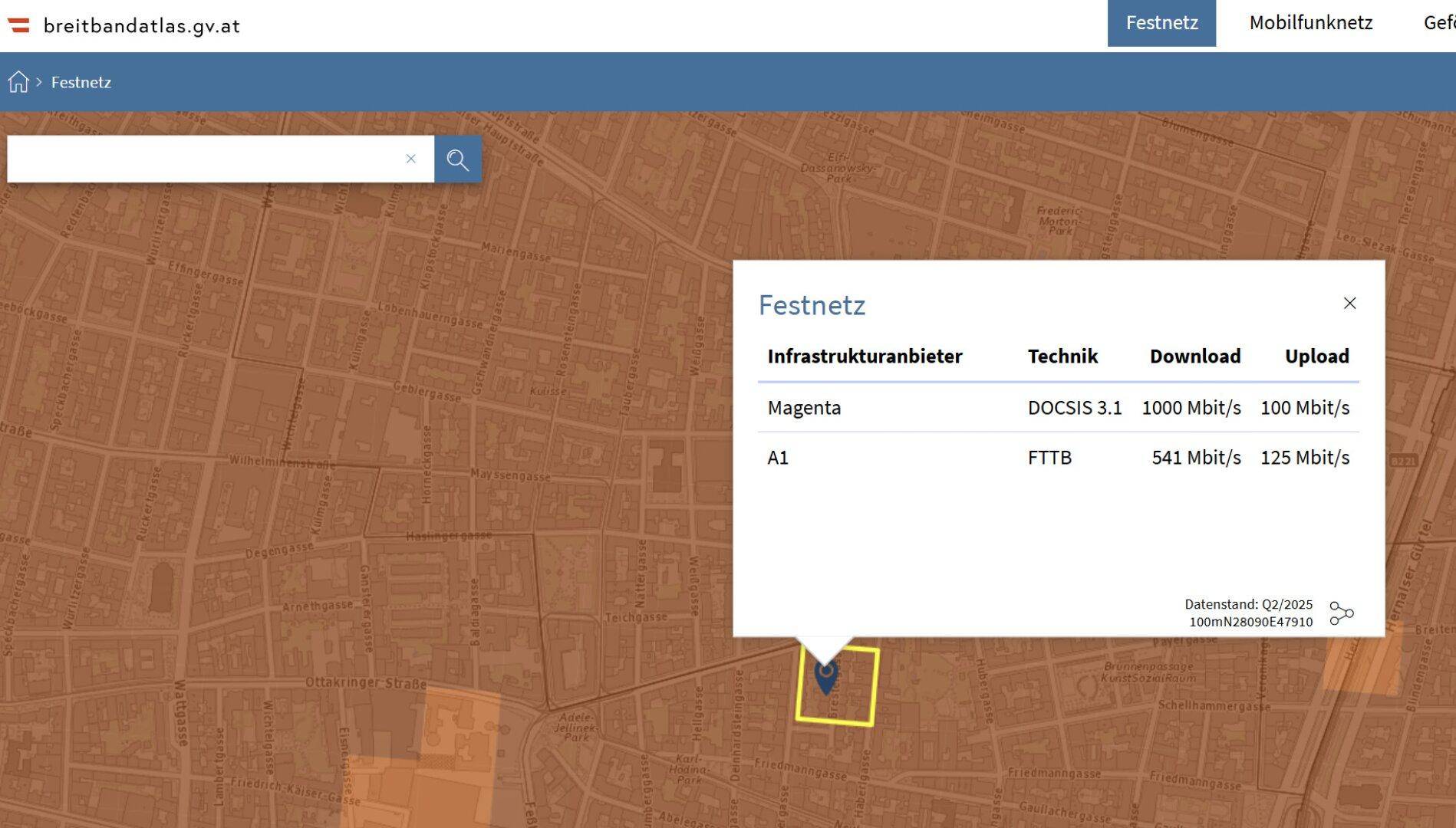1456x828 pixels.
Task: Open the breitbandatlas.gv.at site title
Action: pos(142,26)
